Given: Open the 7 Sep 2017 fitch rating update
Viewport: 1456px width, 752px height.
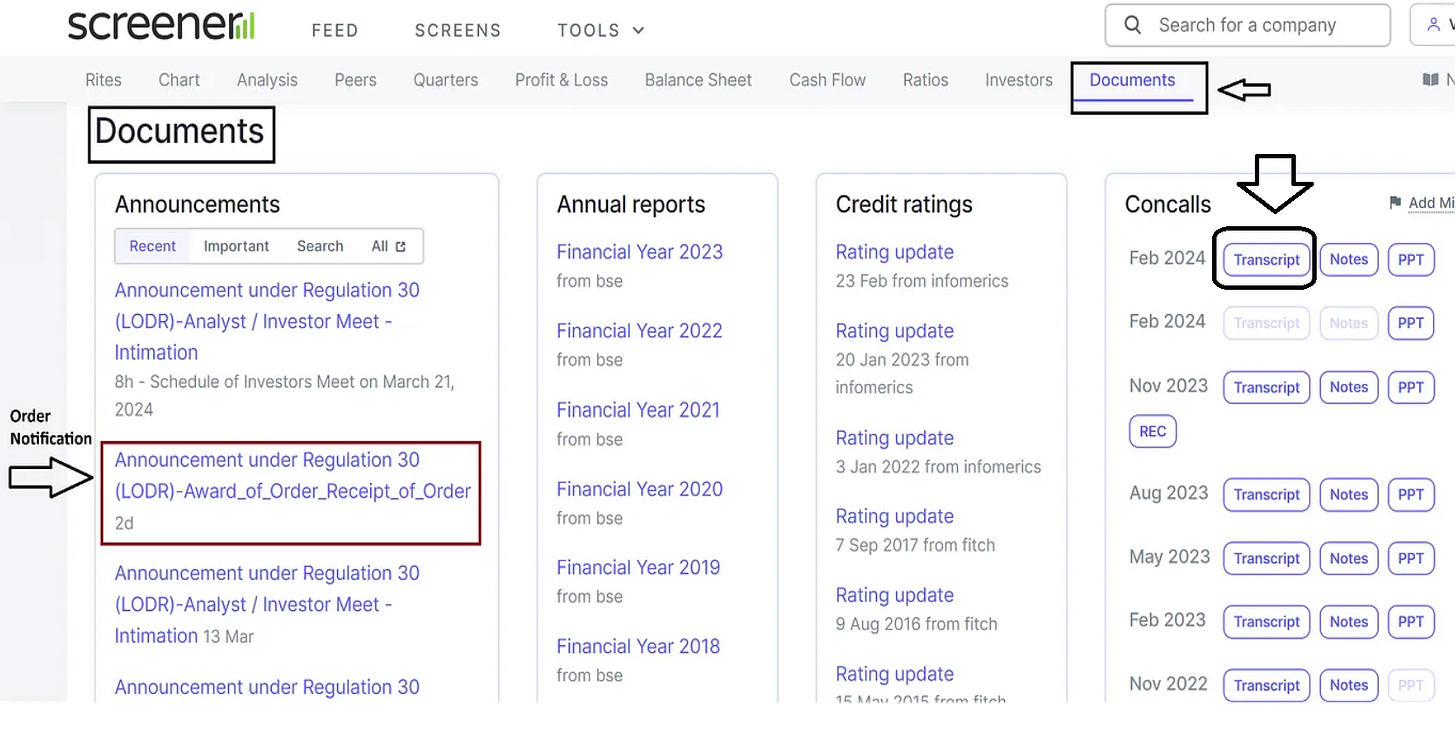Looking at the screenshot, I should (894, 516).
